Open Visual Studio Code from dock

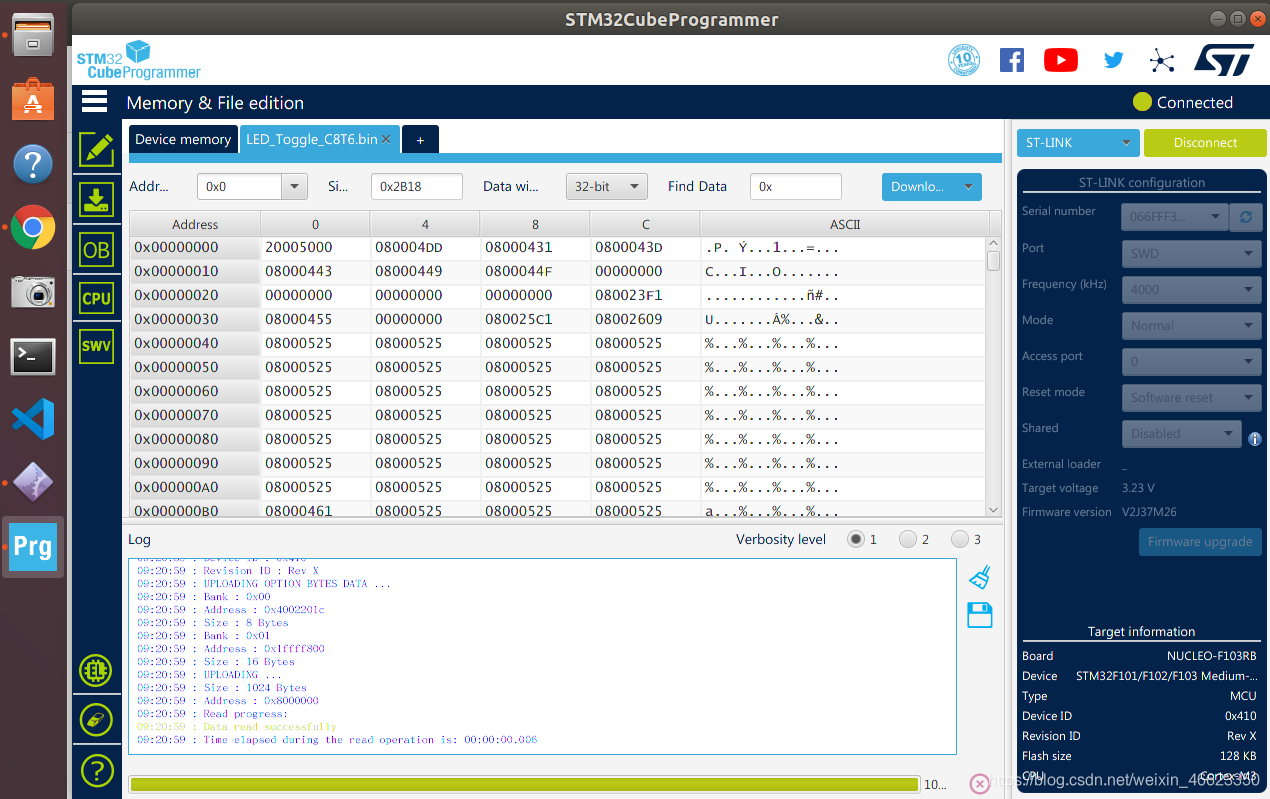coord(33,419)
